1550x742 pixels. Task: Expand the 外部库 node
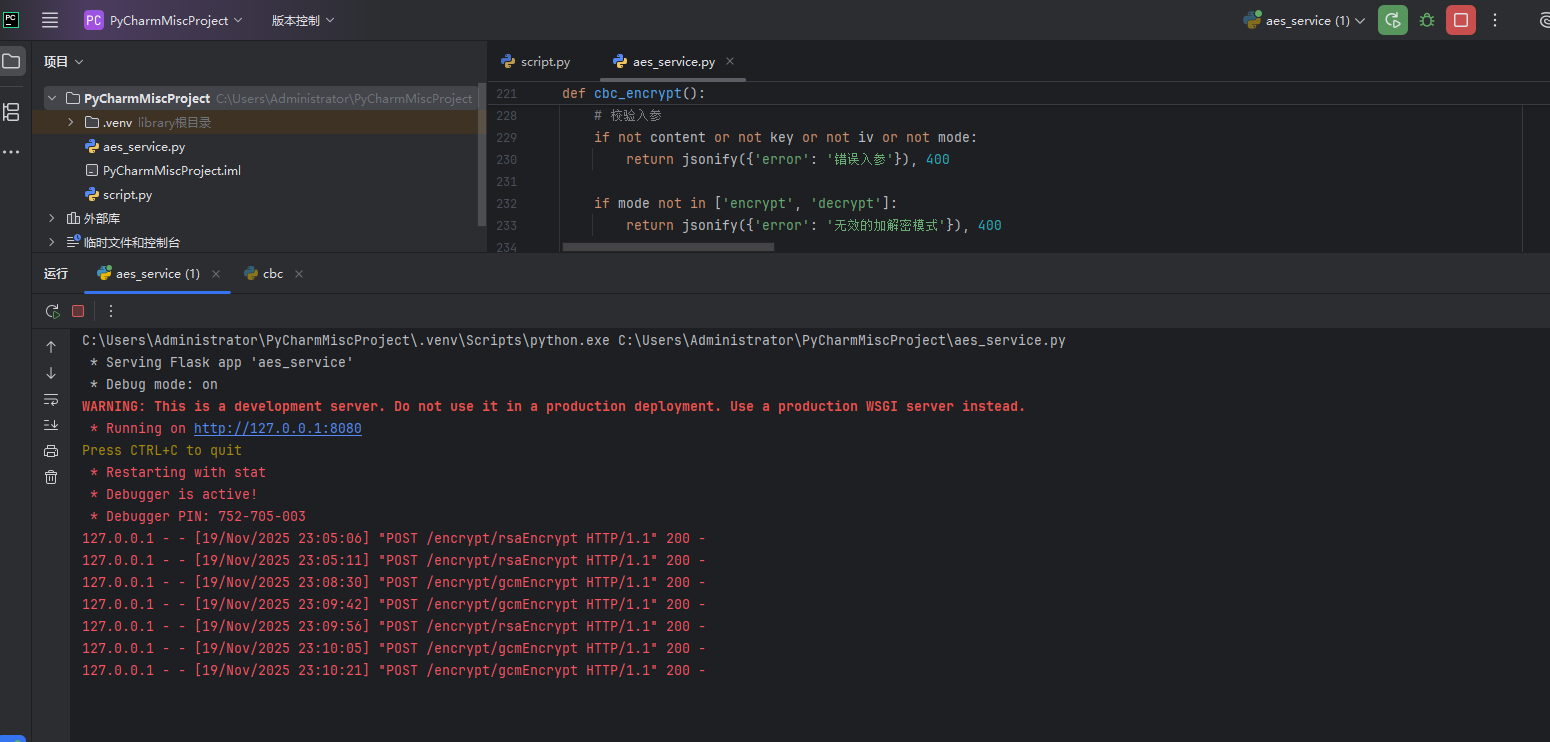(x=52, y=218)
